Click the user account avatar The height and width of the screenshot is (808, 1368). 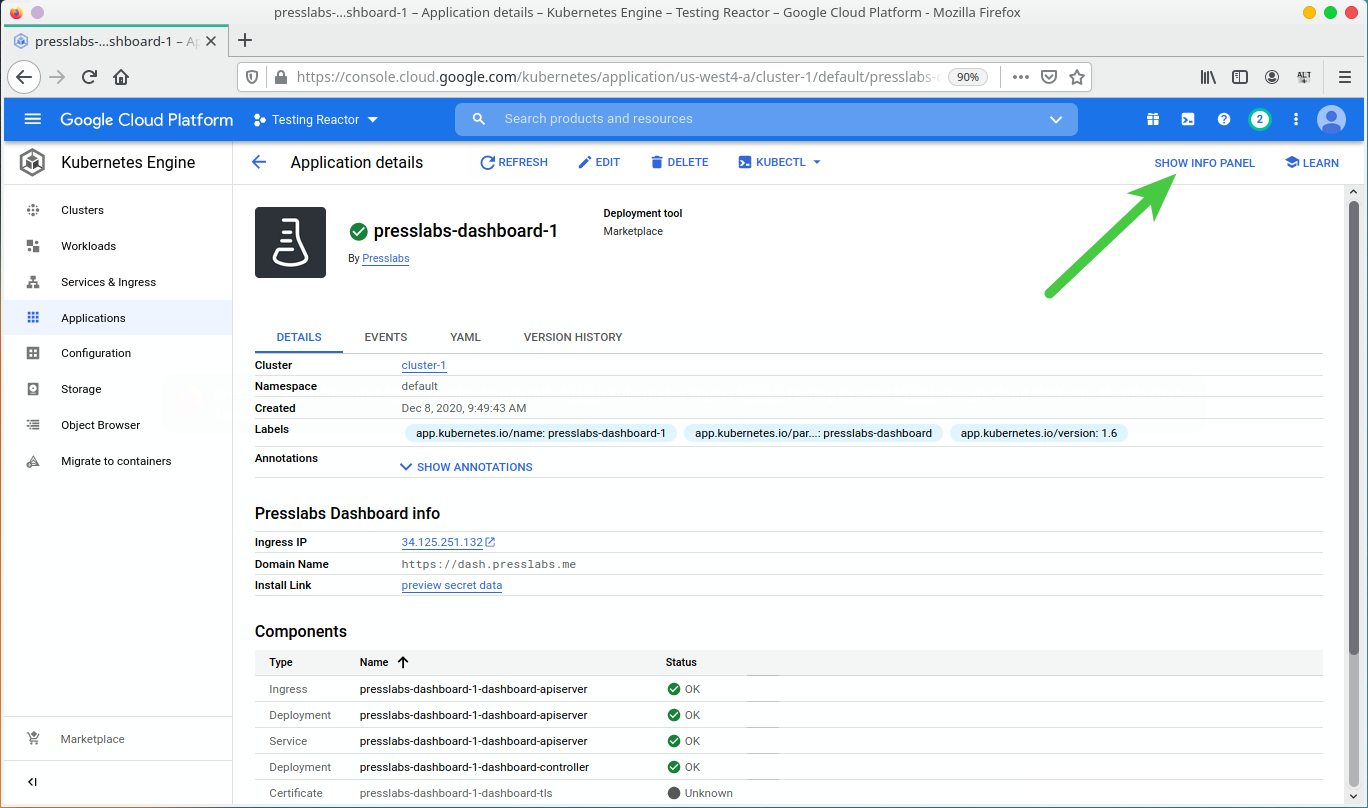[x=1332, y=119]
